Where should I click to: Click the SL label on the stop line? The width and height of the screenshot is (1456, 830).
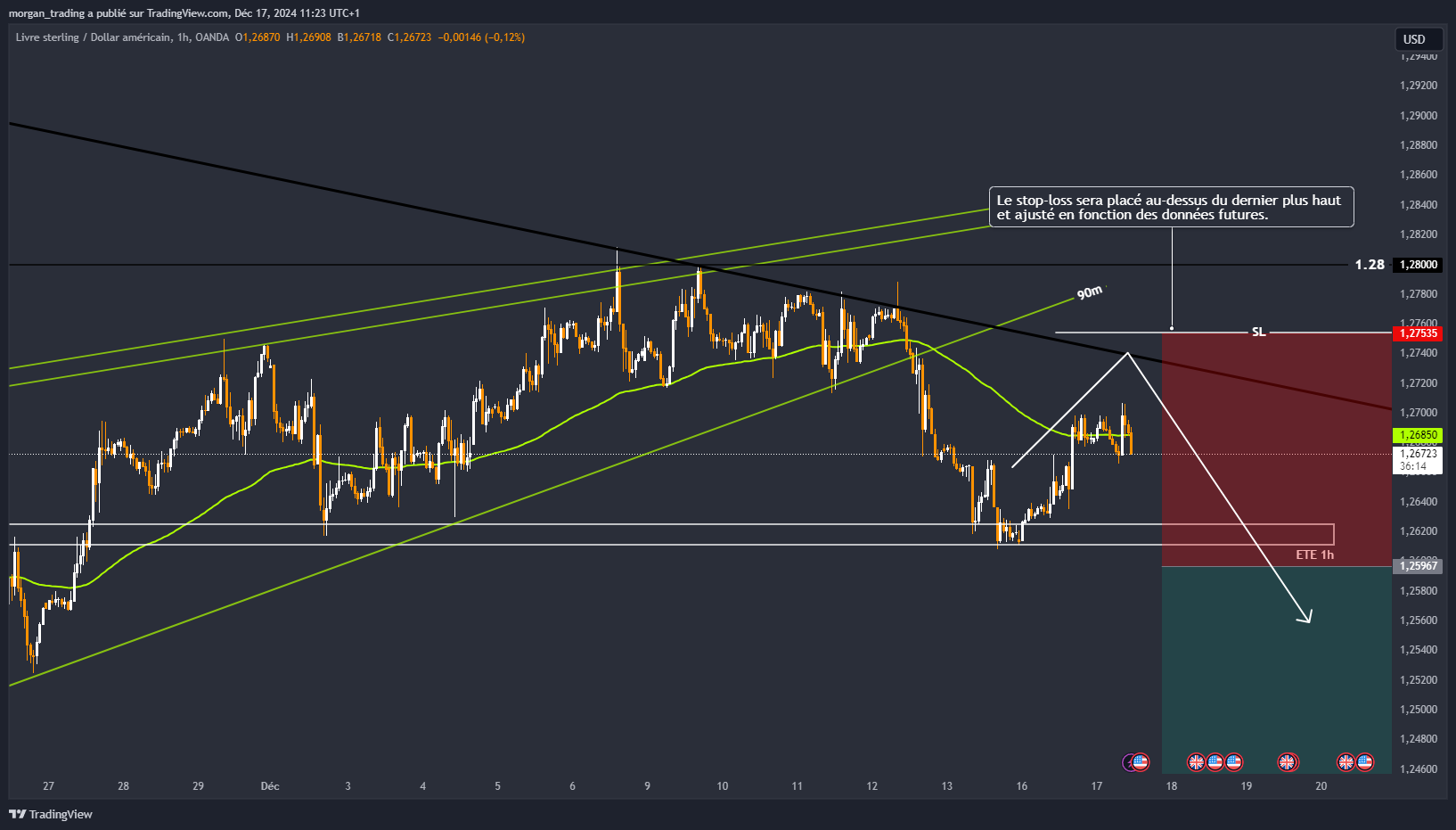point(1258,333)
